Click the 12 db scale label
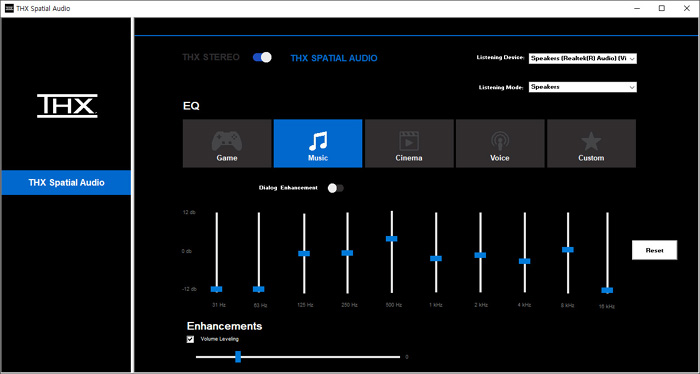 coord(189,212)
